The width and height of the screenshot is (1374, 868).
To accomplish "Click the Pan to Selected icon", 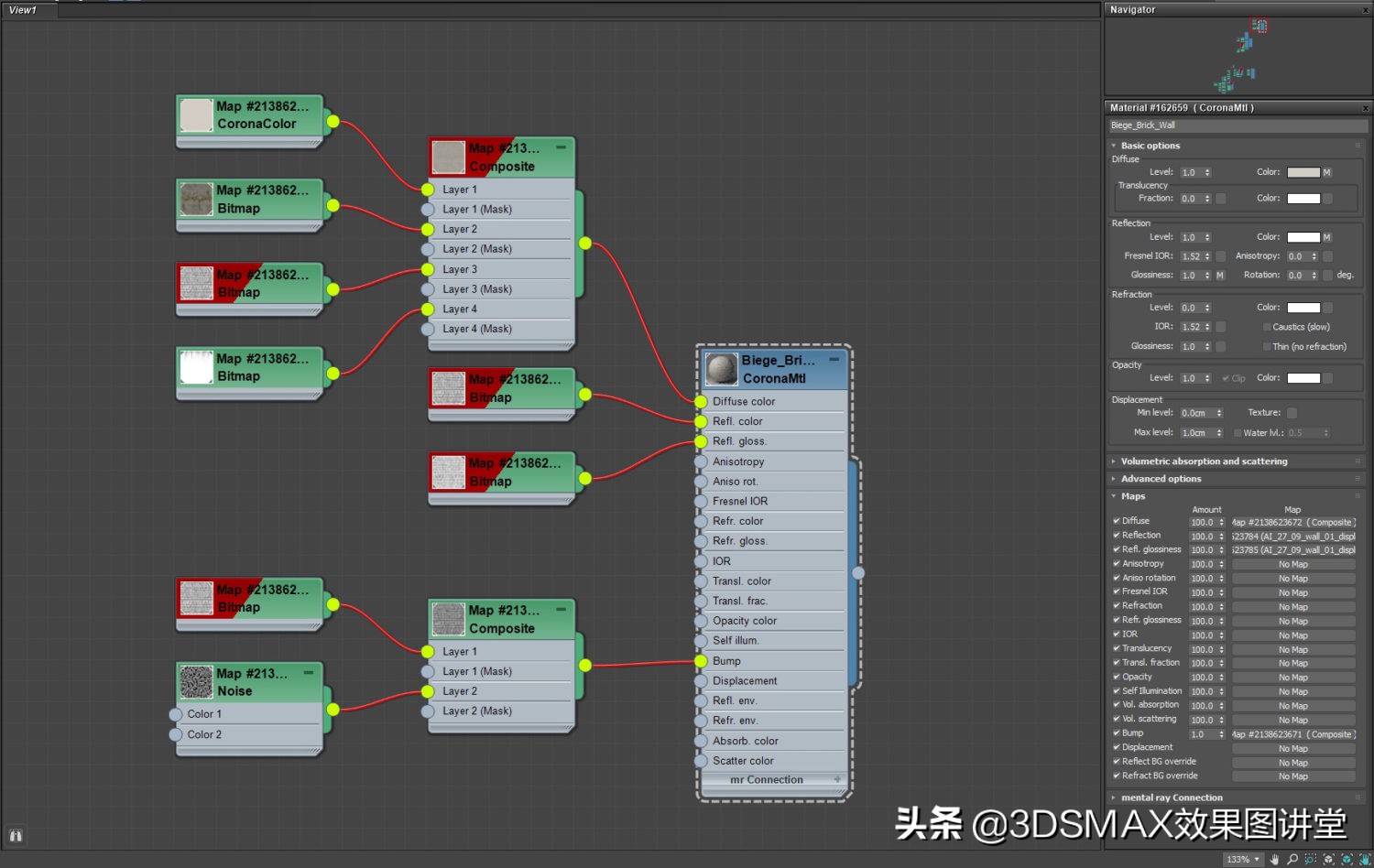I will [1365, 860].
